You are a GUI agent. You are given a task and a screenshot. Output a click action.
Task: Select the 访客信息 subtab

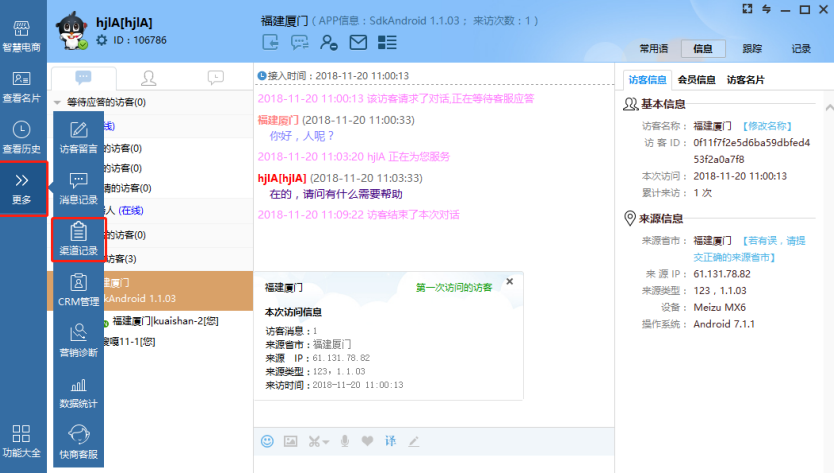(x=647, y=80)
